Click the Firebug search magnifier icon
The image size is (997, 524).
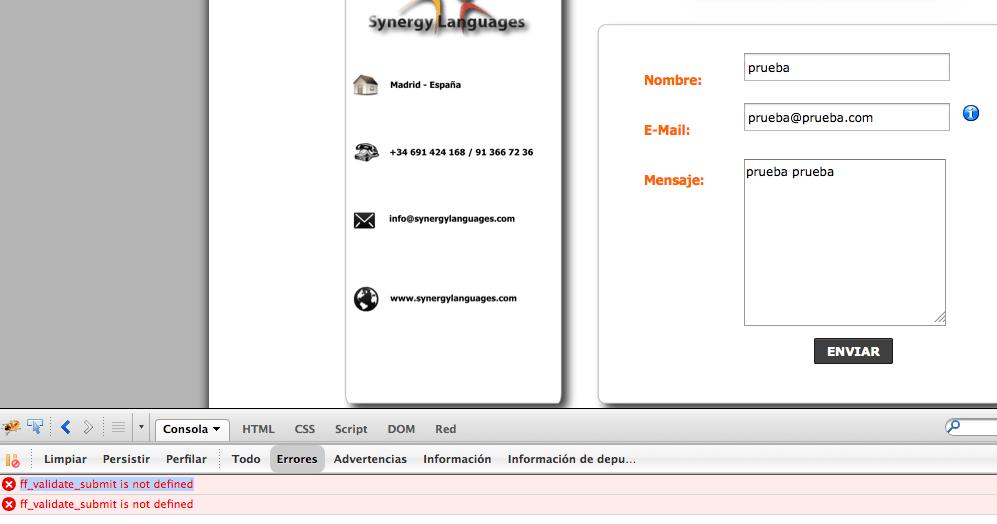pyautogui.click(x=953, y=427)
